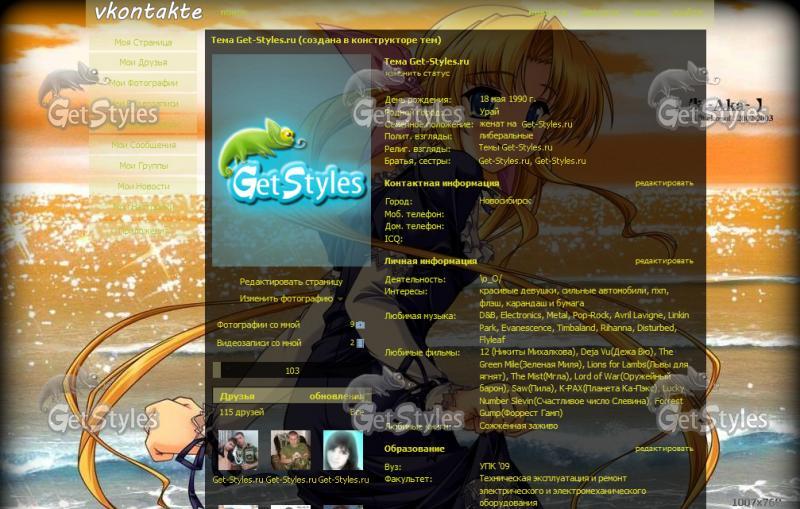800x509 pixels.
Task: Click the political views value либеральные
Action: click(506, 136)
